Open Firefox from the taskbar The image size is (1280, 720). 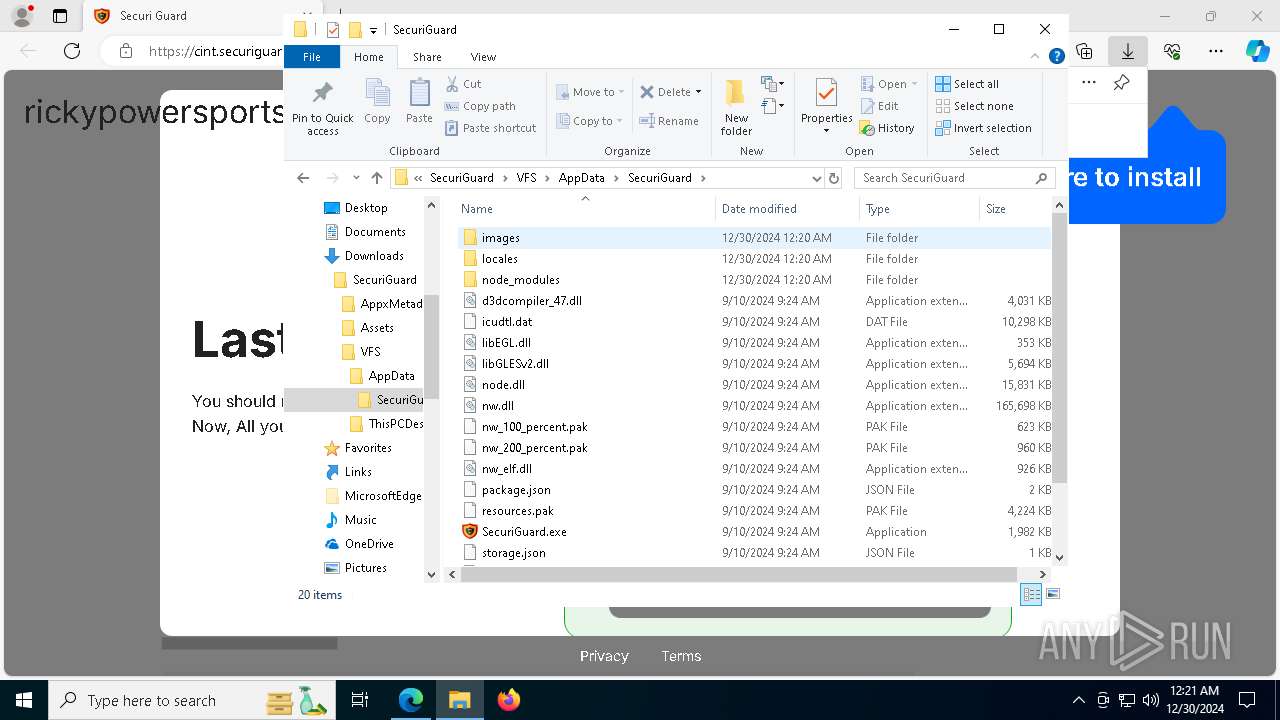coord(509,700)
